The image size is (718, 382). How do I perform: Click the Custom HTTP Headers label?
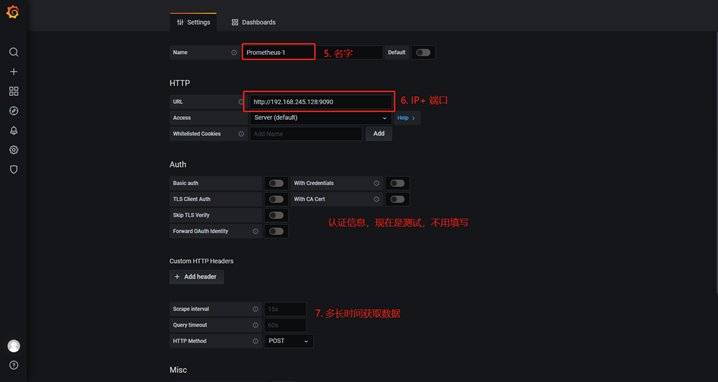coord(201,261)
